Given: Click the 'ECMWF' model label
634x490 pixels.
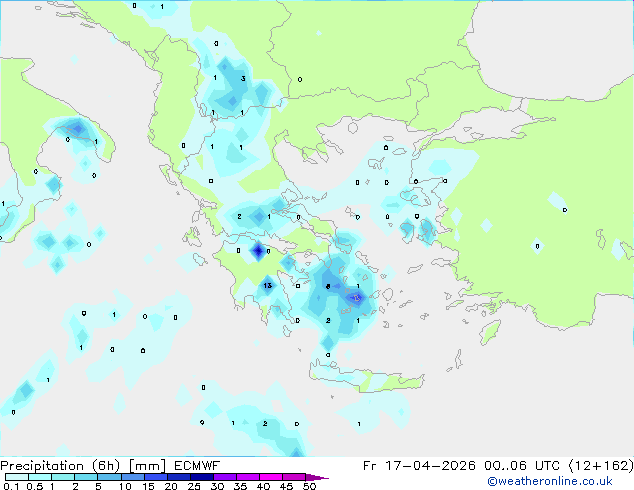Looking at the screenshot, I should tap(197, 466).
